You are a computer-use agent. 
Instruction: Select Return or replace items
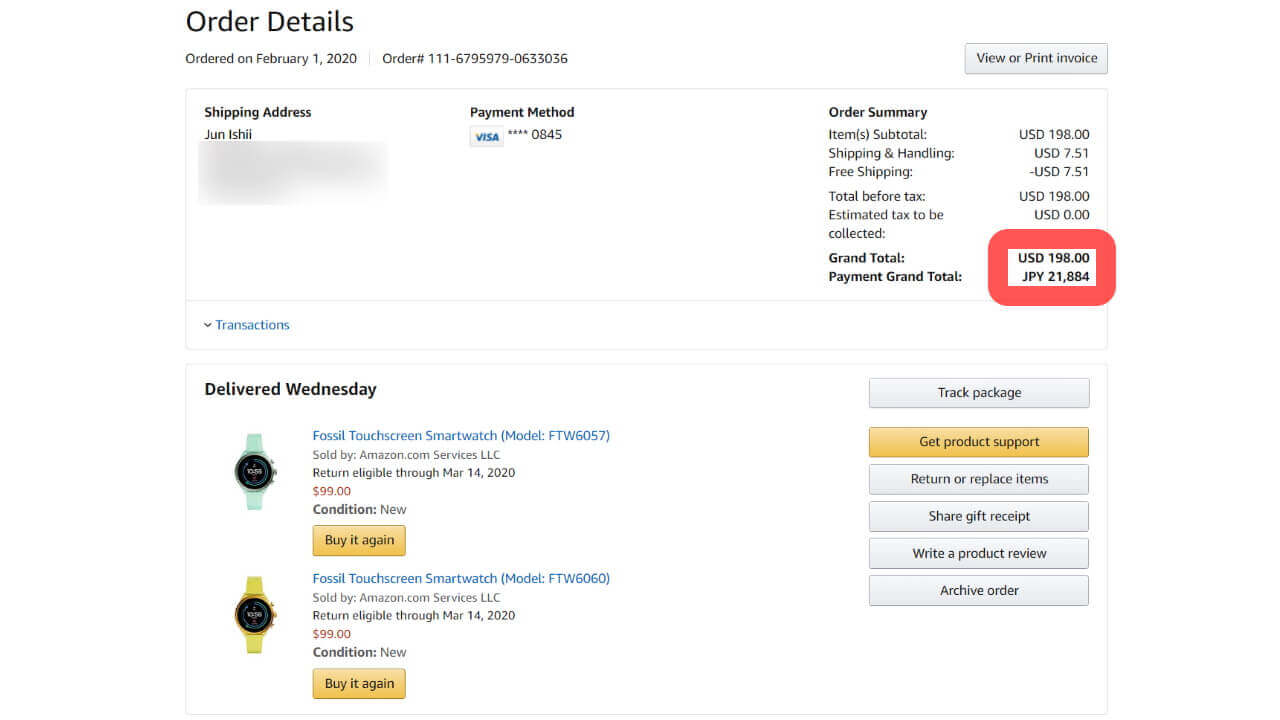pyautogui.click(x=978, y=479)
